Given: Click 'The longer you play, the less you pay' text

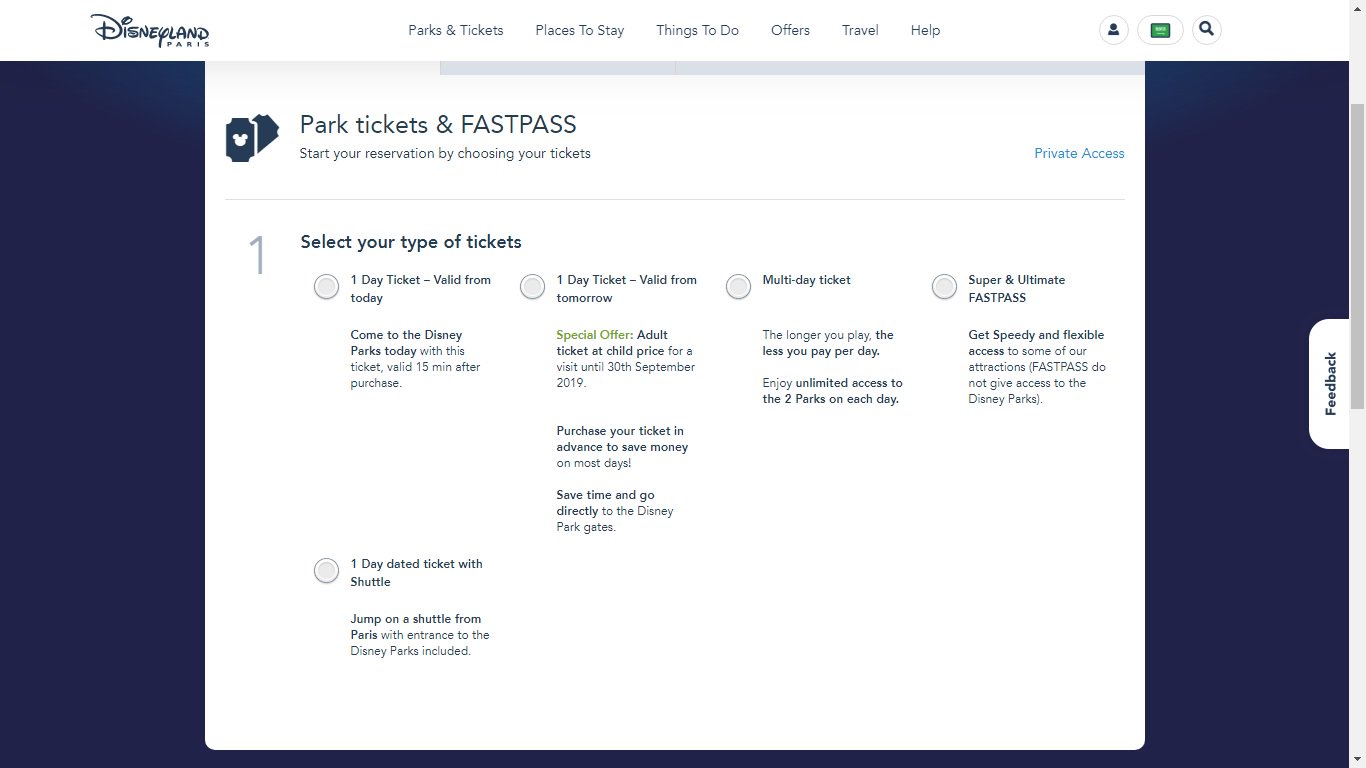Looking at the screenshot, I should coord(828,343).
